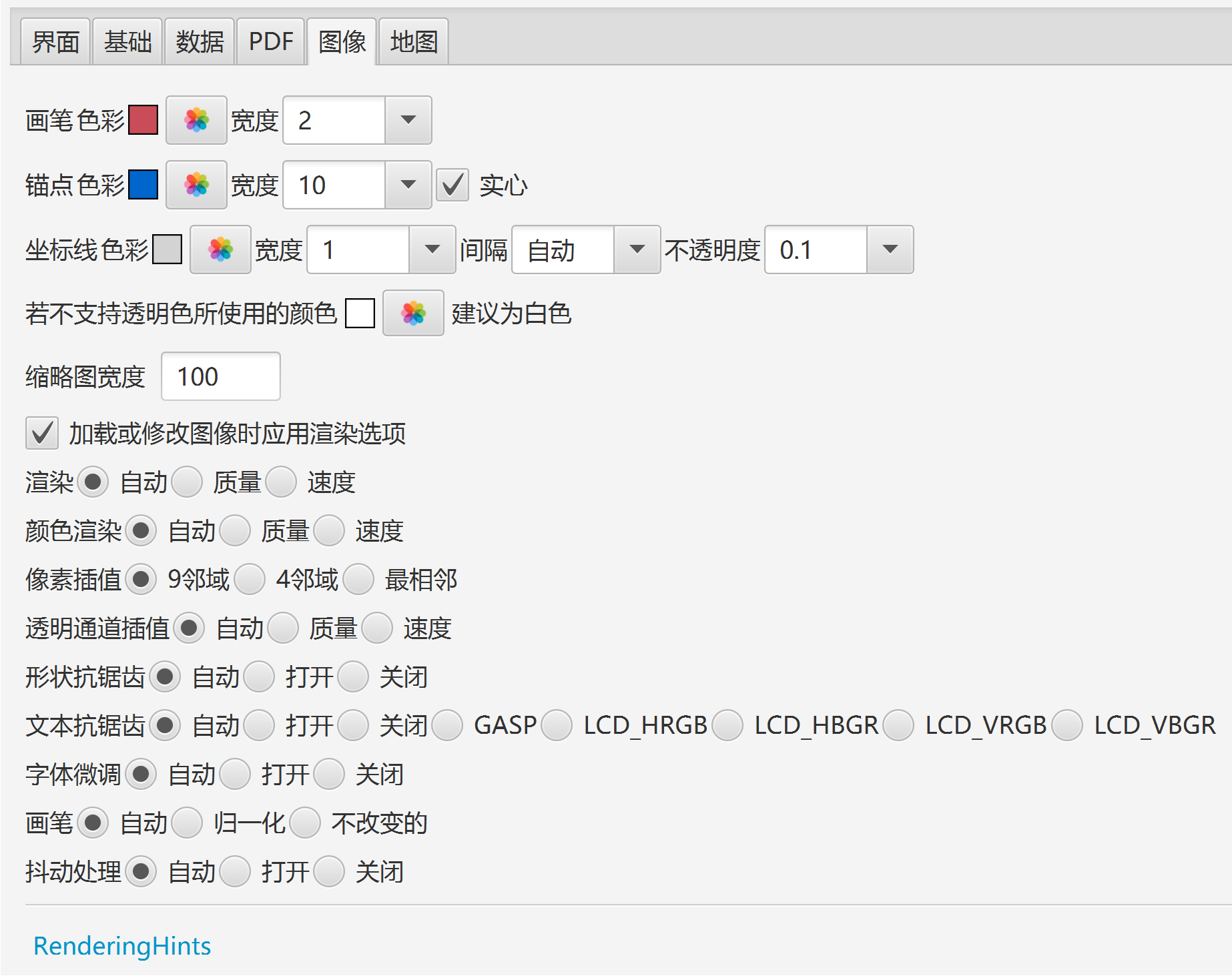Select 最相邻 for 像素插值
The image size is (1232, 976).
click(358, 579)
